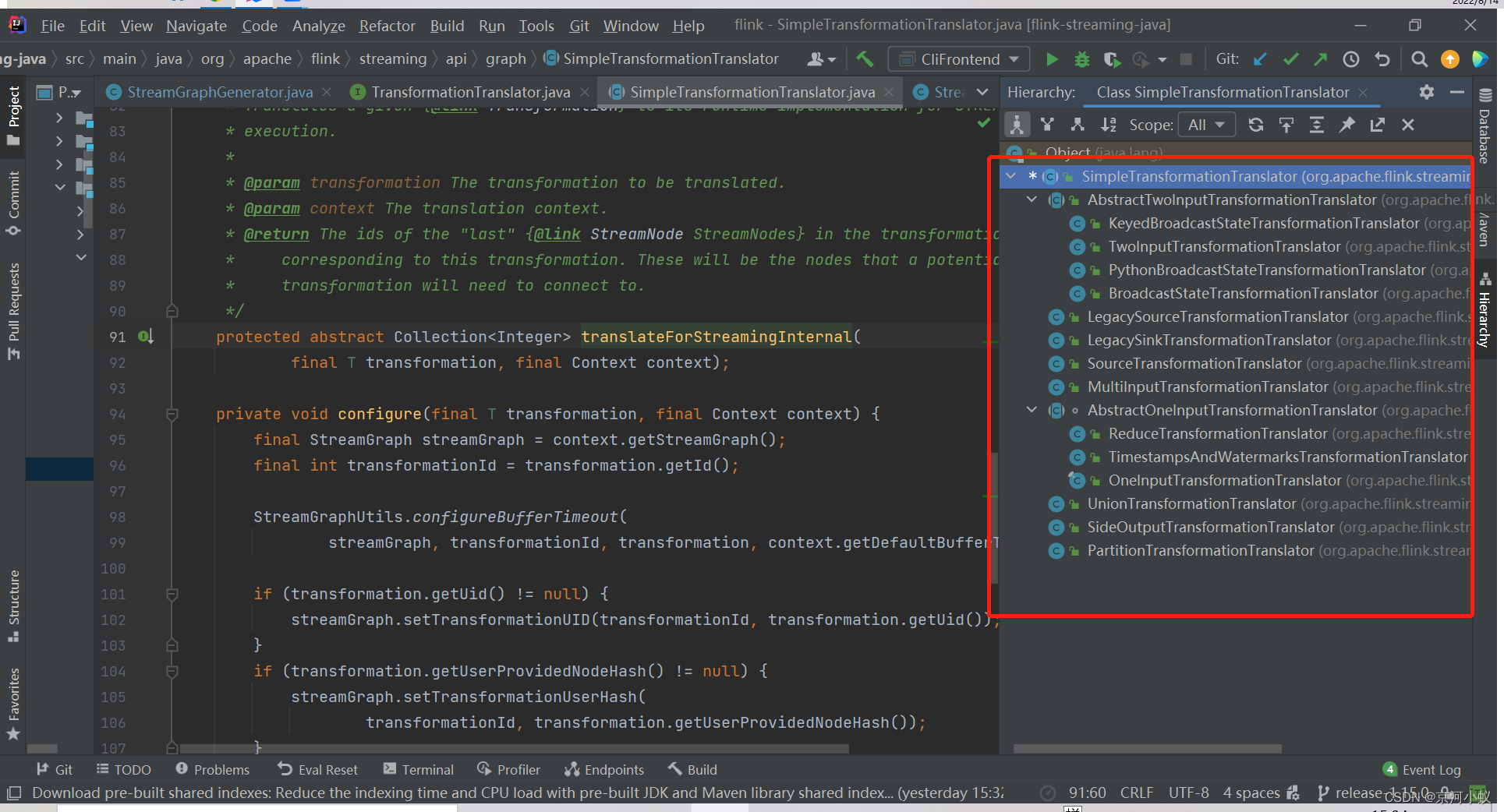Click Eval Reset in bottom bar
The image size is (1504, 812).
click(317, 769)
